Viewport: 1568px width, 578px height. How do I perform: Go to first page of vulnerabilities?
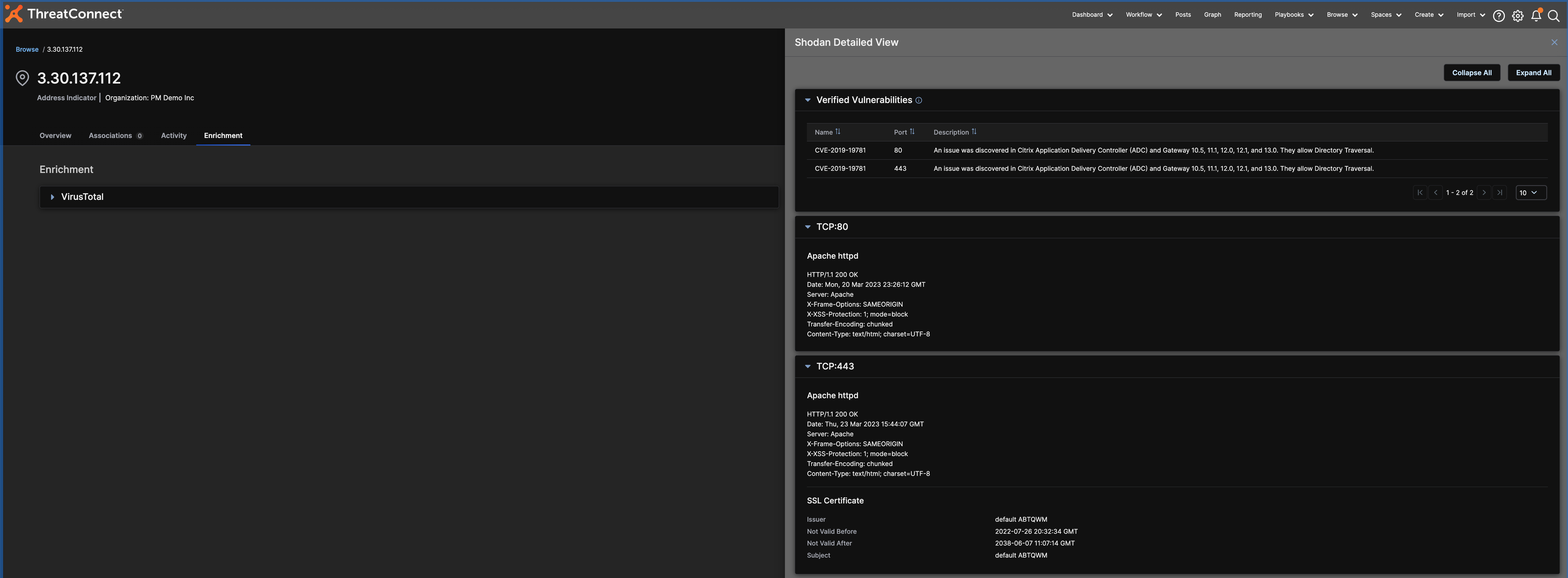click(x=1419, y=192)
